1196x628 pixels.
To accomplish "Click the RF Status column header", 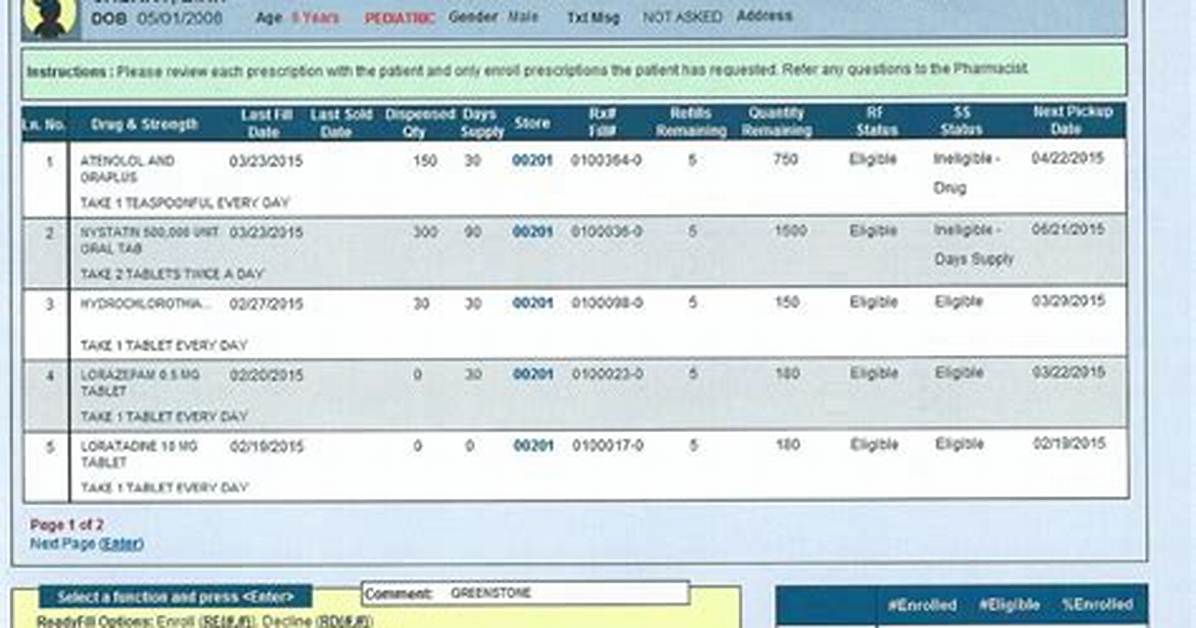I will tap(876, 121).
